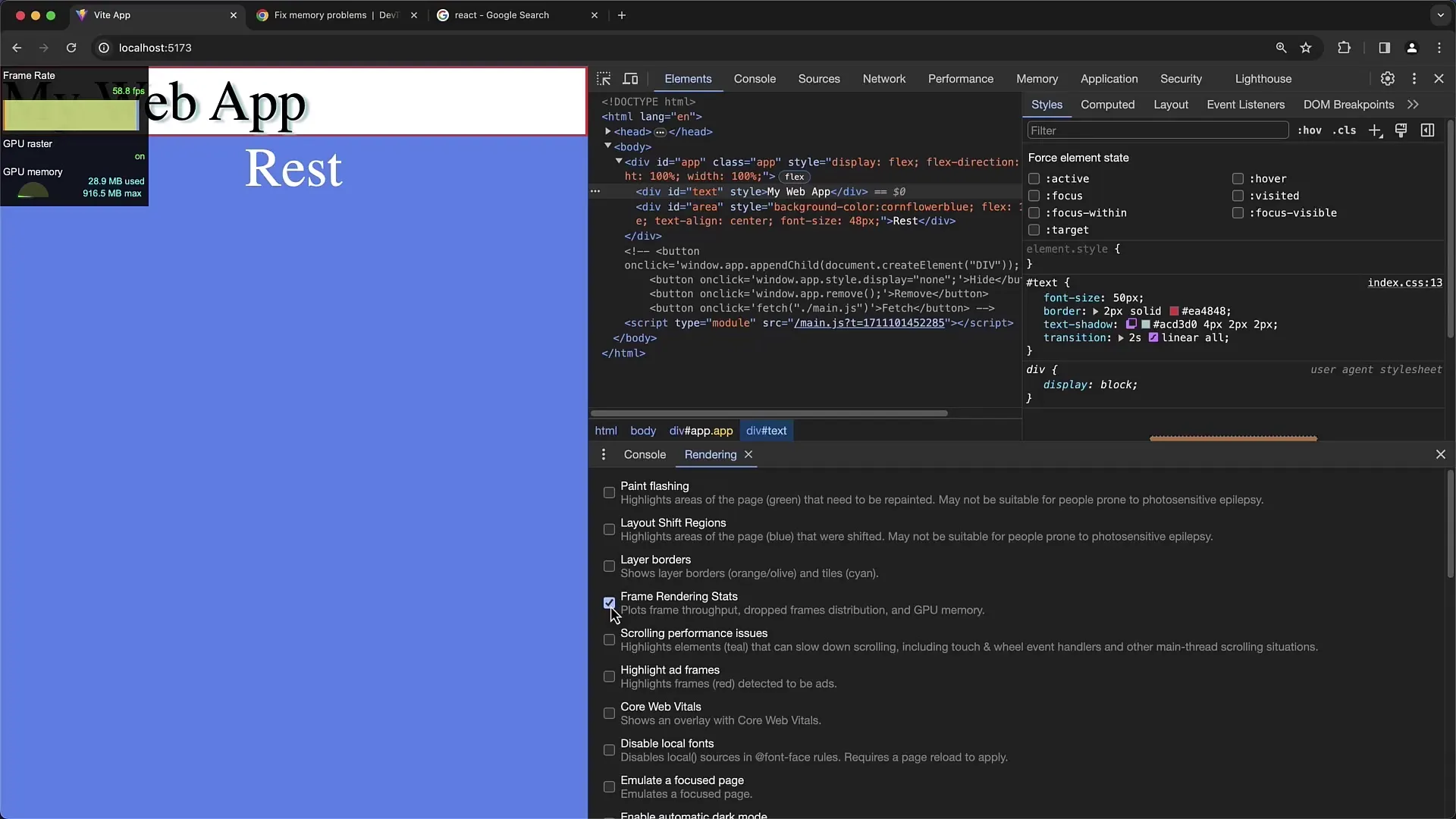Open the Performance panel
Image resolution: width=1456 pixels, height=819 pixels.
pos(961,79)
